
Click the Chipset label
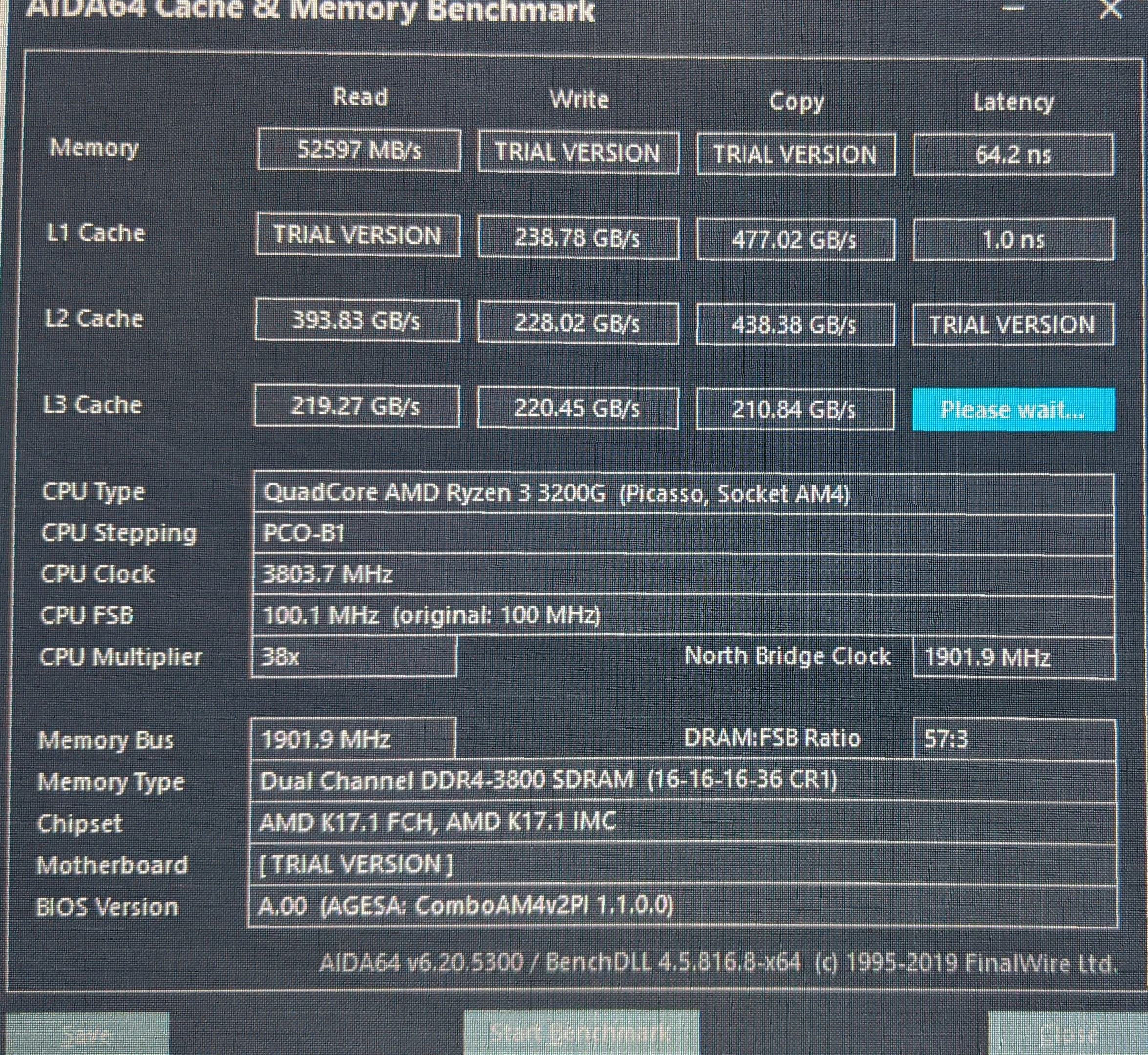click(x=79, y=824)
